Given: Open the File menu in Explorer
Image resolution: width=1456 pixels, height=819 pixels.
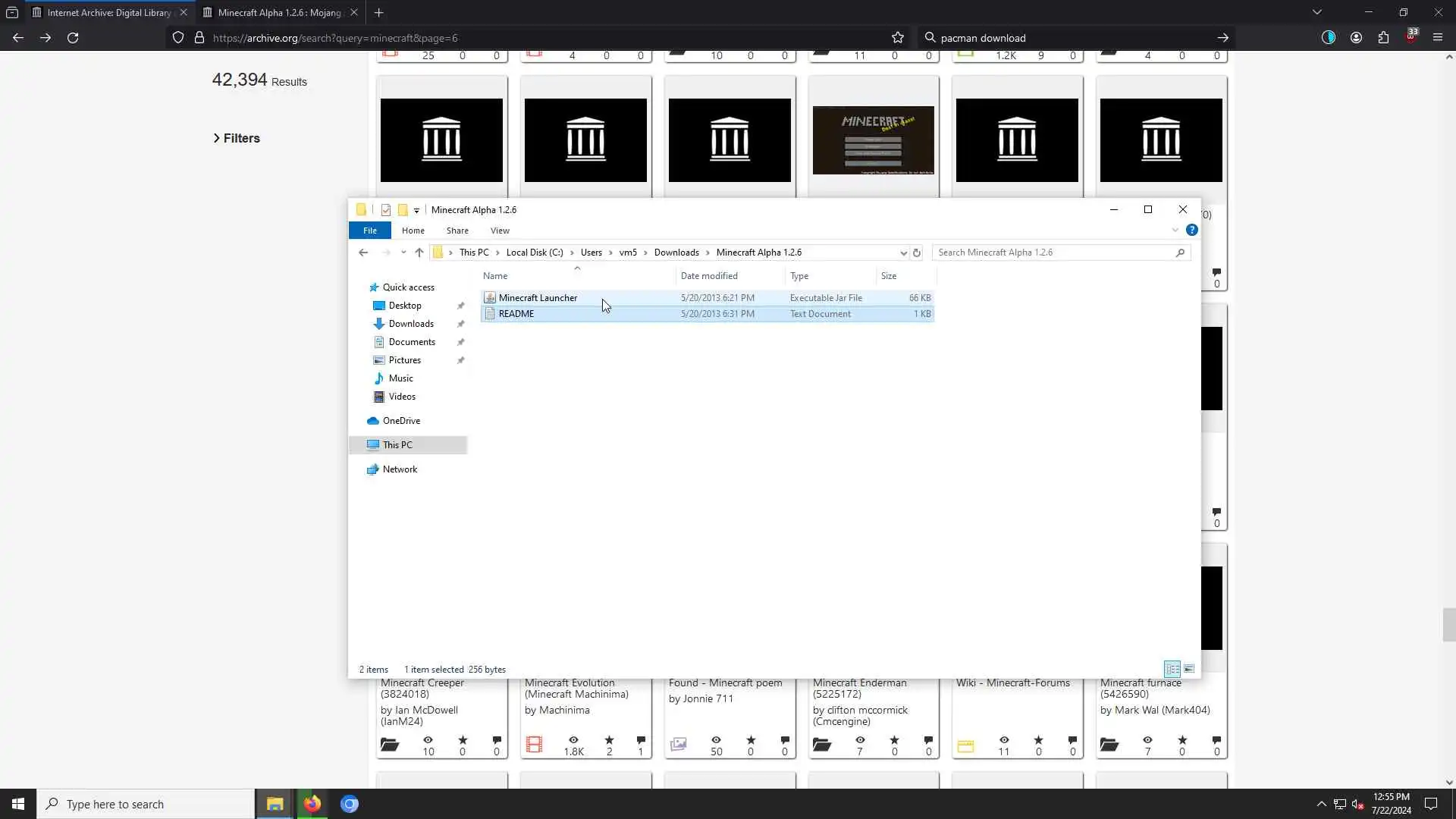Looking at the screenshot, I should pyautogui.click(x=370, y=231).
